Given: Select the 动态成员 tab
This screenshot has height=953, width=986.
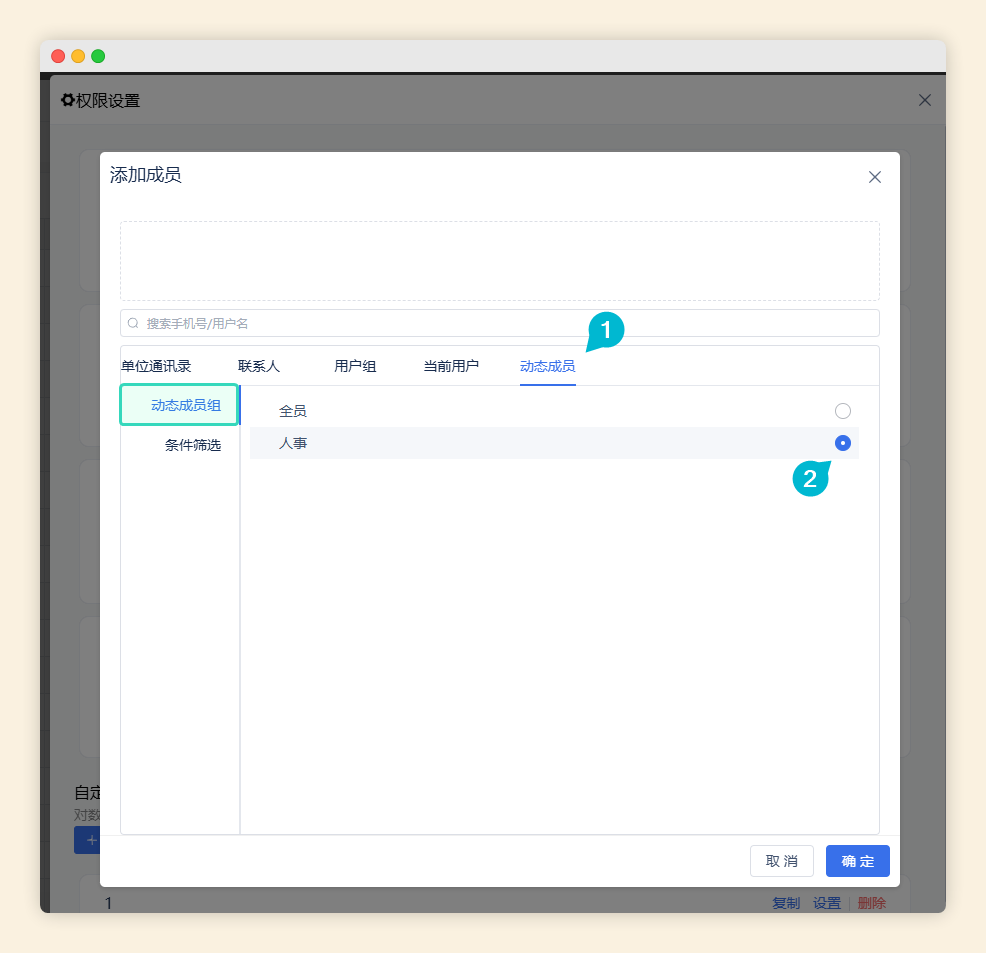Looking at the screenshot, I should pyautogui.click(x=548, y=366).
